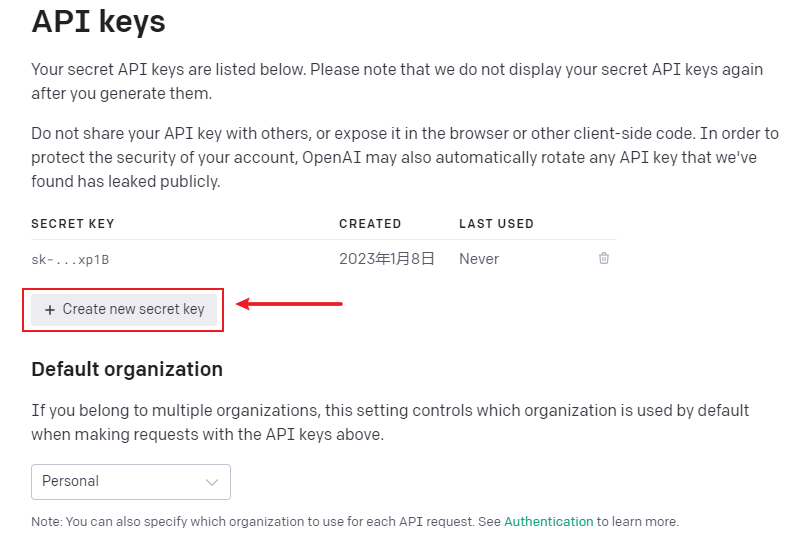The width and height of the screenshot is (797, 539).
Task: Click the 2023年1月8日 created date
Action: coord(387,259)
